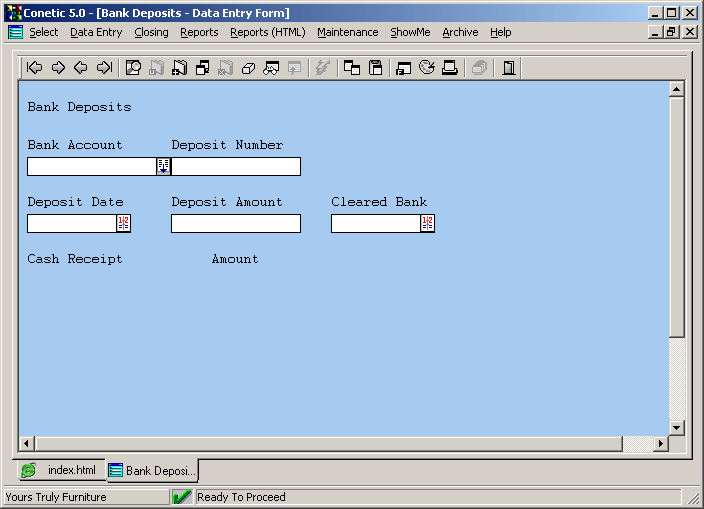Open the Deposit Date calendar picker
The image size is (704, 509).
tap(124, 223)
